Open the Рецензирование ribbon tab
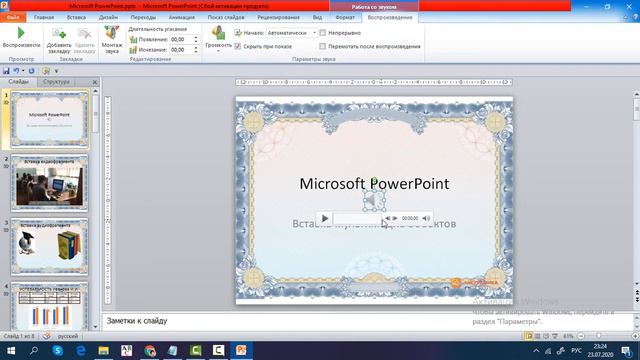Screen dimensions: 640x360 [x=278, y=18]
